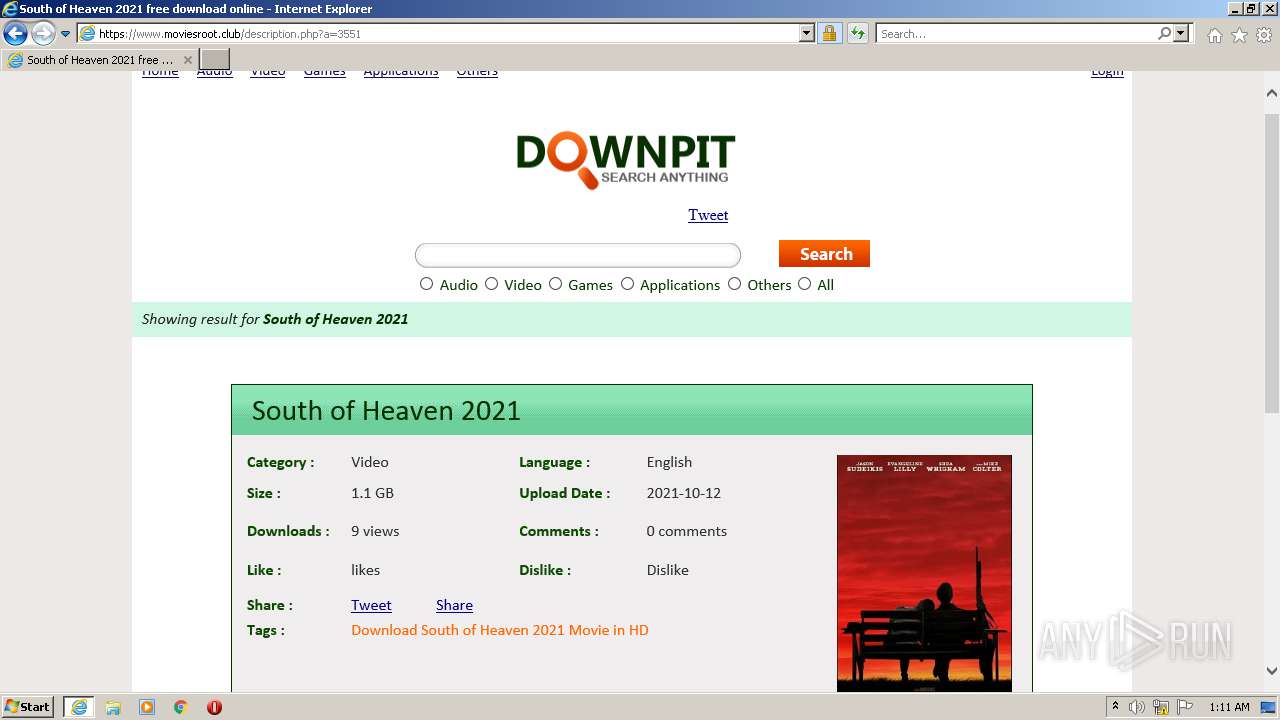The width and height of the screenshot is (1280, 720).
Task: View the security lock icon report
Action: click(829, 33)
